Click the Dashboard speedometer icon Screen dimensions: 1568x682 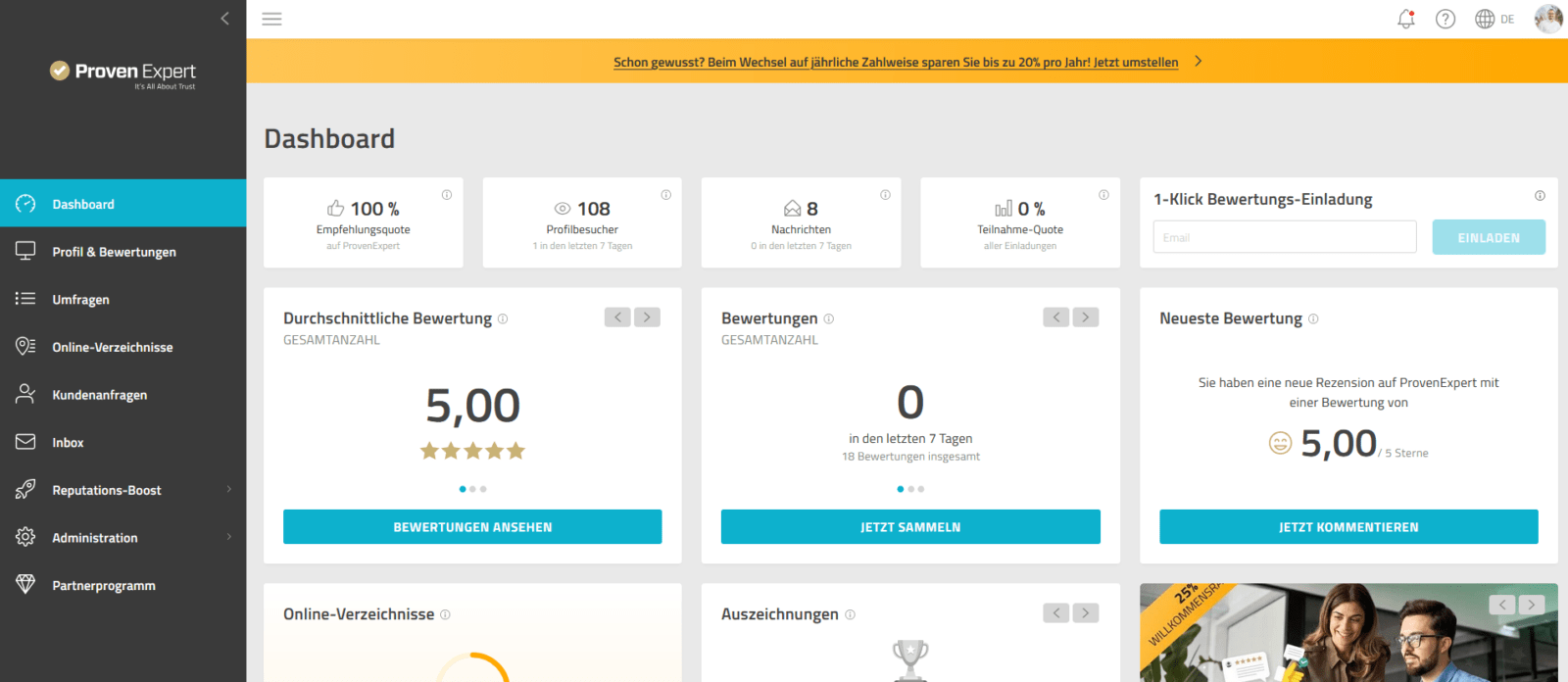[25, 204]
